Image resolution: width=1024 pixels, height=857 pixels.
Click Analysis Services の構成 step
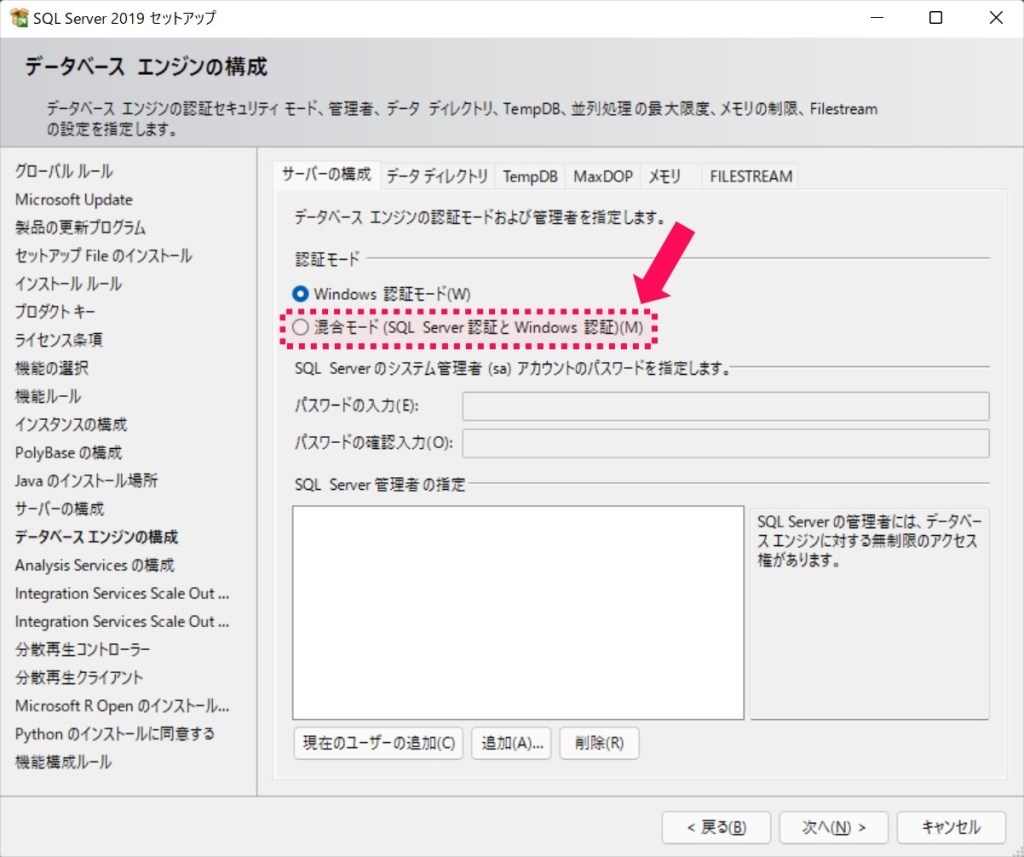[x=95, y=565]
